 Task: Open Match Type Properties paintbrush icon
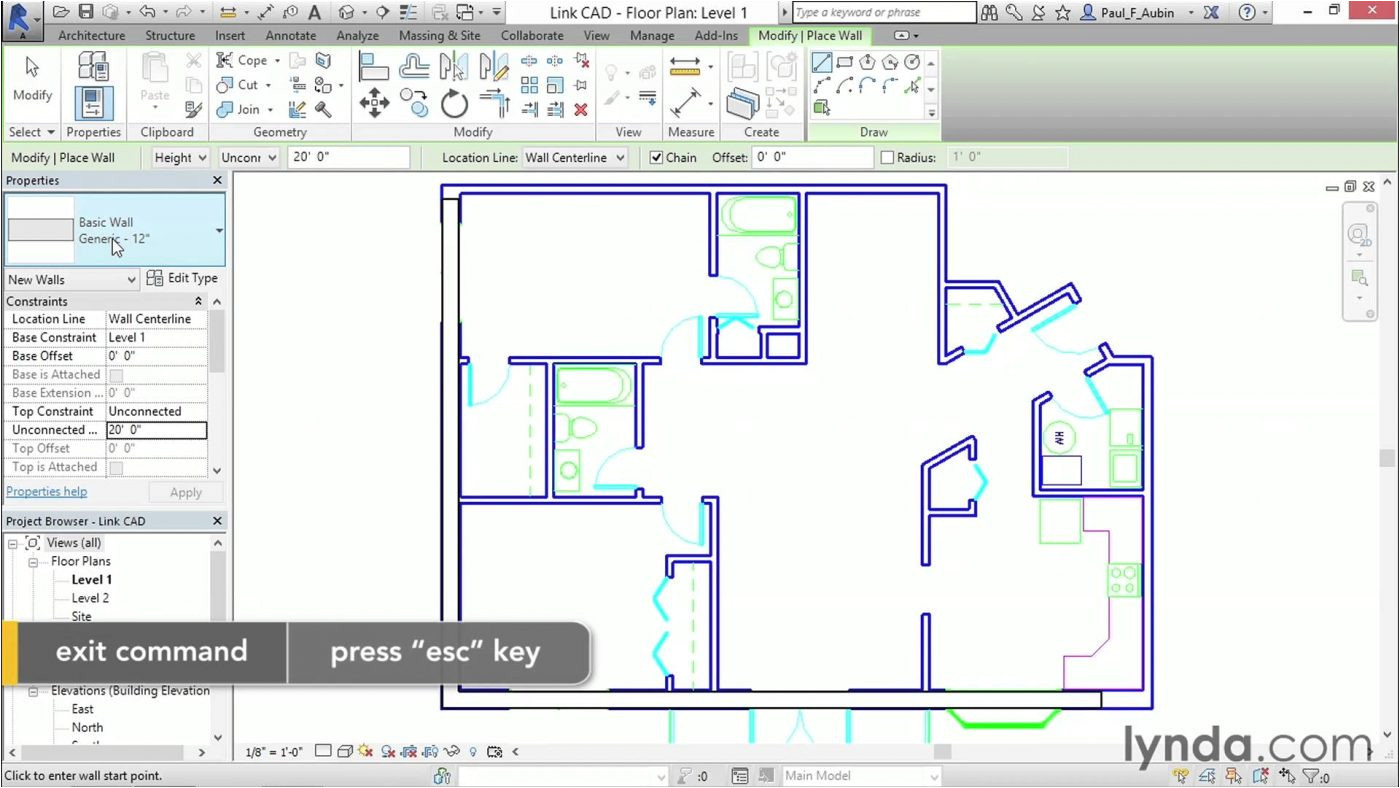pyautogui.click(x=194, y=110)
